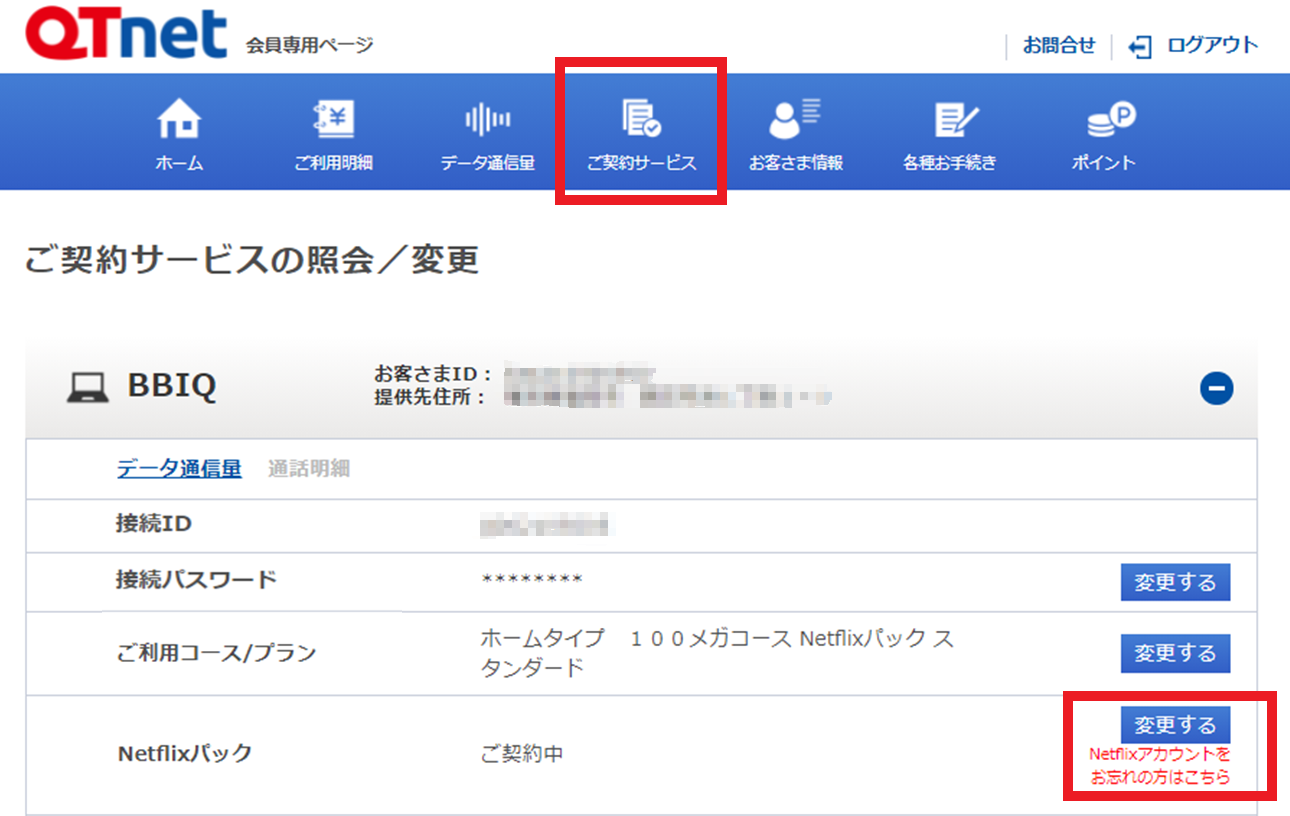Viewport: 1290px width, 816px height.
Task: Open データ通信量 waveform icon
Action: [x=488, y=120]
